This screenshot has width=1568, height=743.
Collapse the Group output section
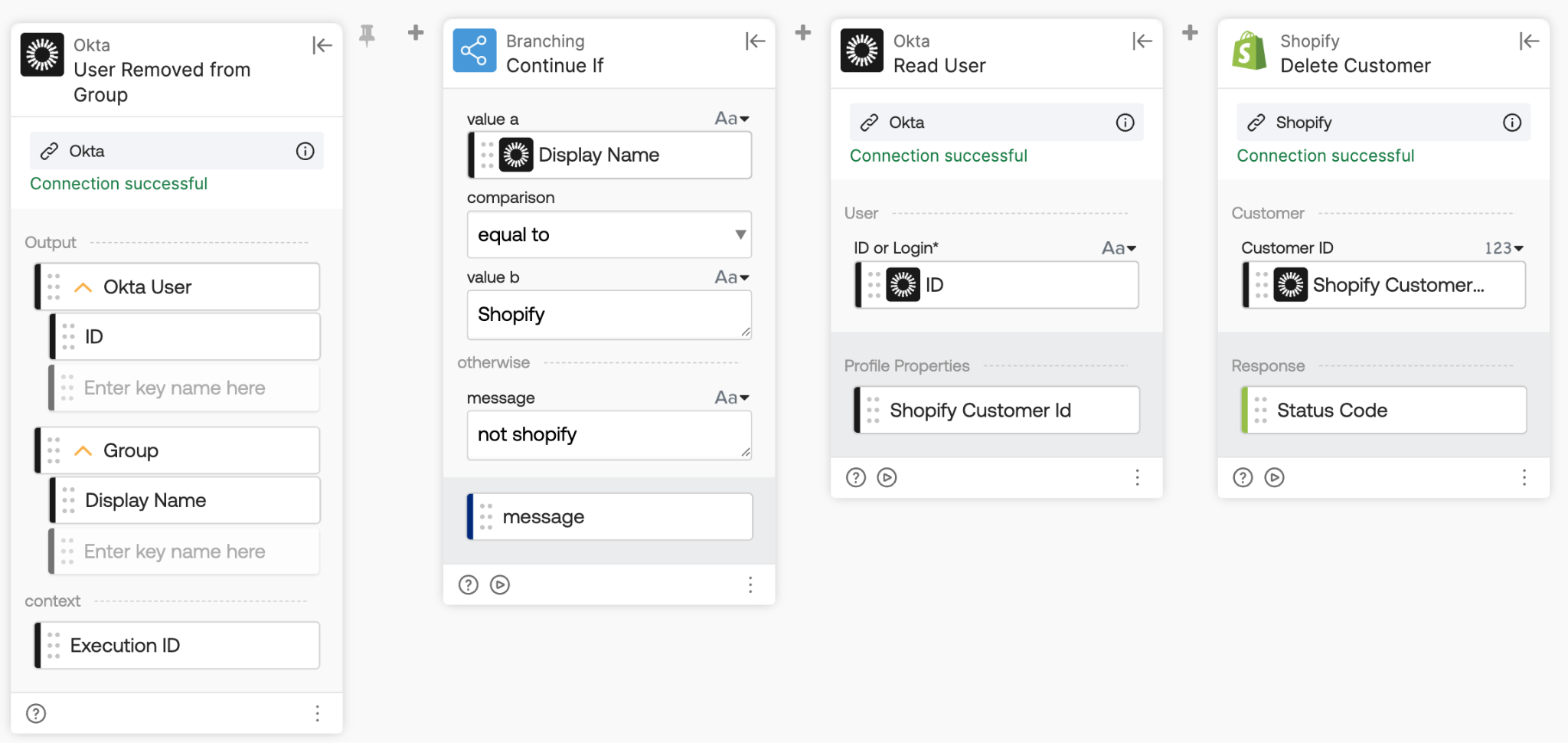point(83,450)
